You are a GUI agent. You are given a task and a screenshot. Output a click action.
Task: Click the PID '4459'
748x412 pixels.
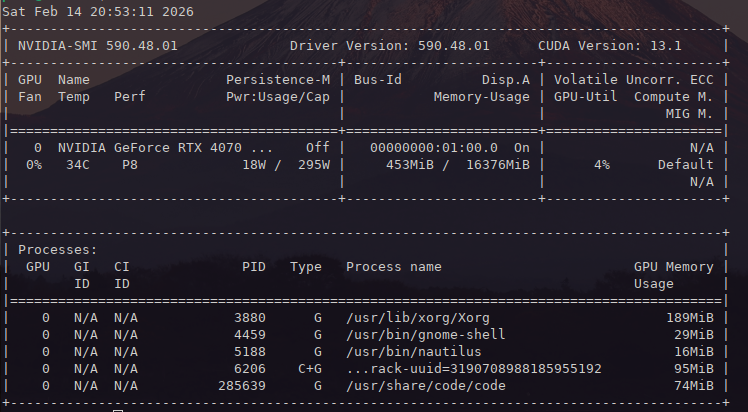250,335
